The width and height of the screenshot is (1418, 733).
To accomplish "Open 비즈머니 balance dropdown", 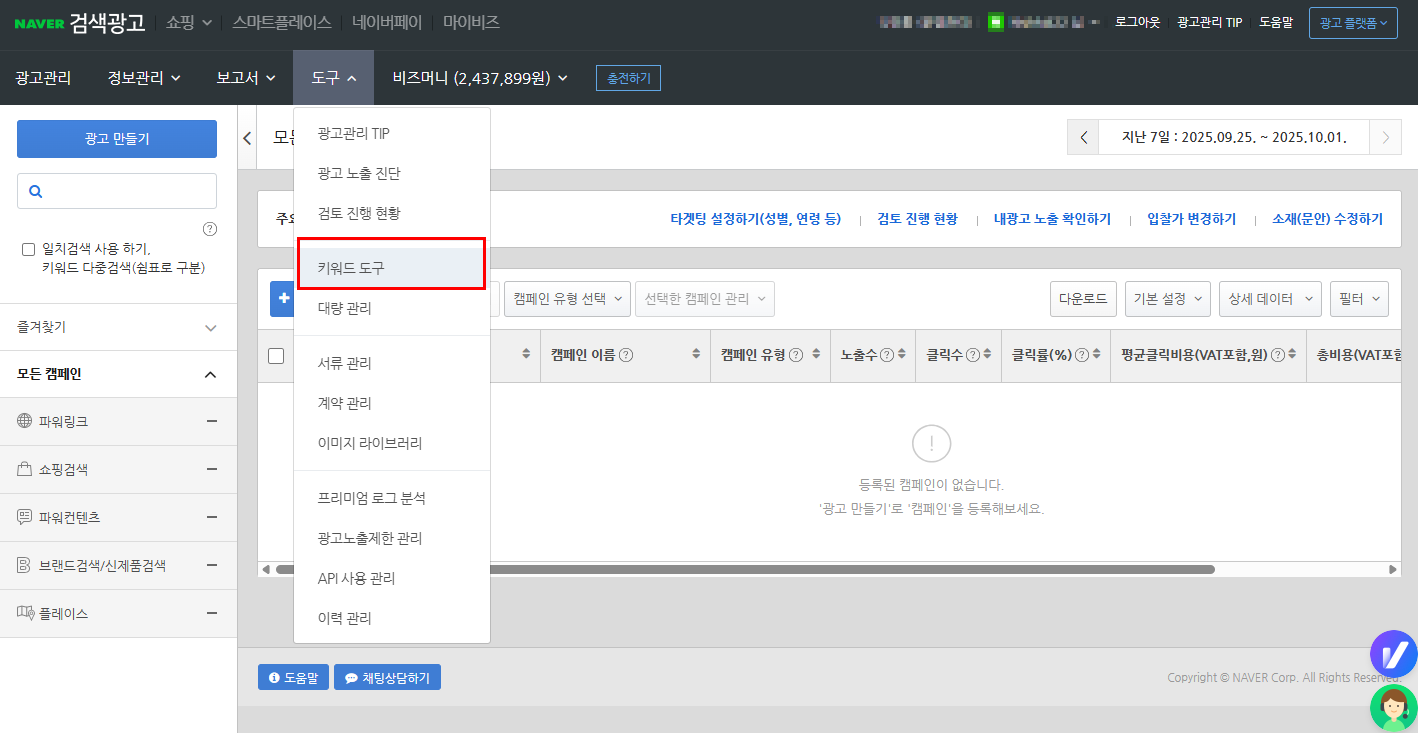I will tap(480, 77).
